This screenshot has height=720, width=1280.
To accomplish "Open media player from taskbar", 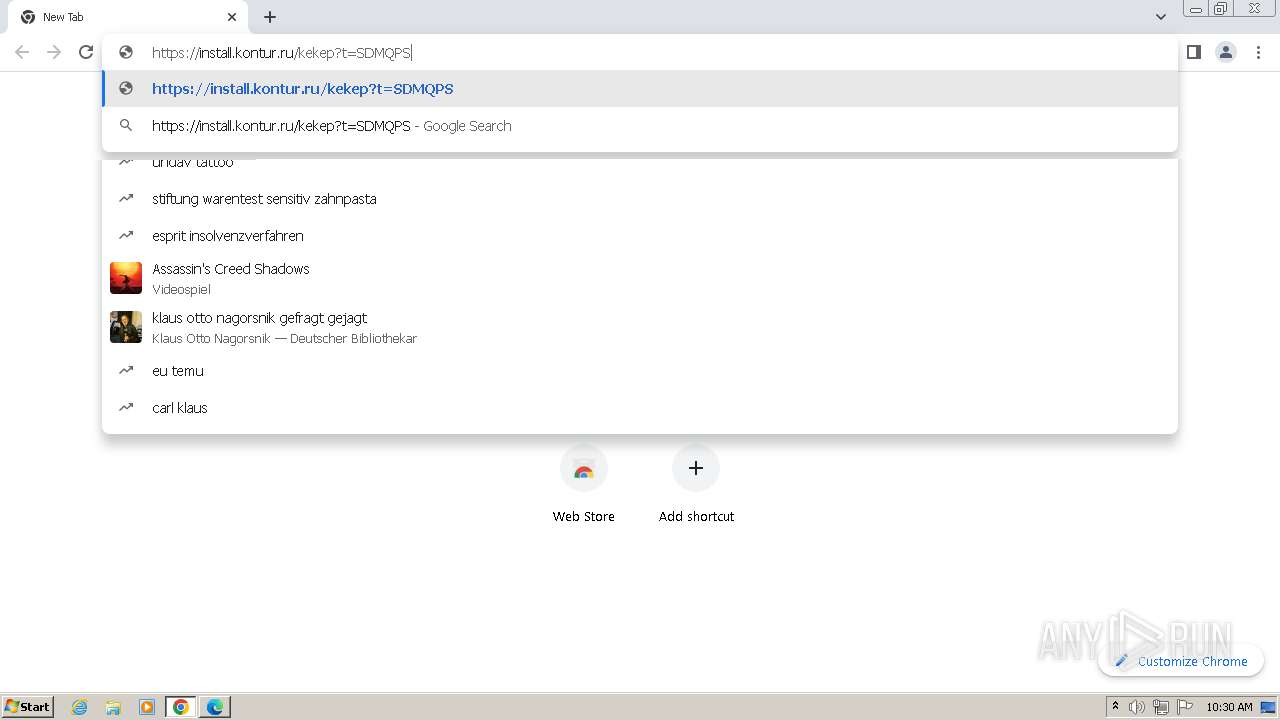I will pos(147,707).
